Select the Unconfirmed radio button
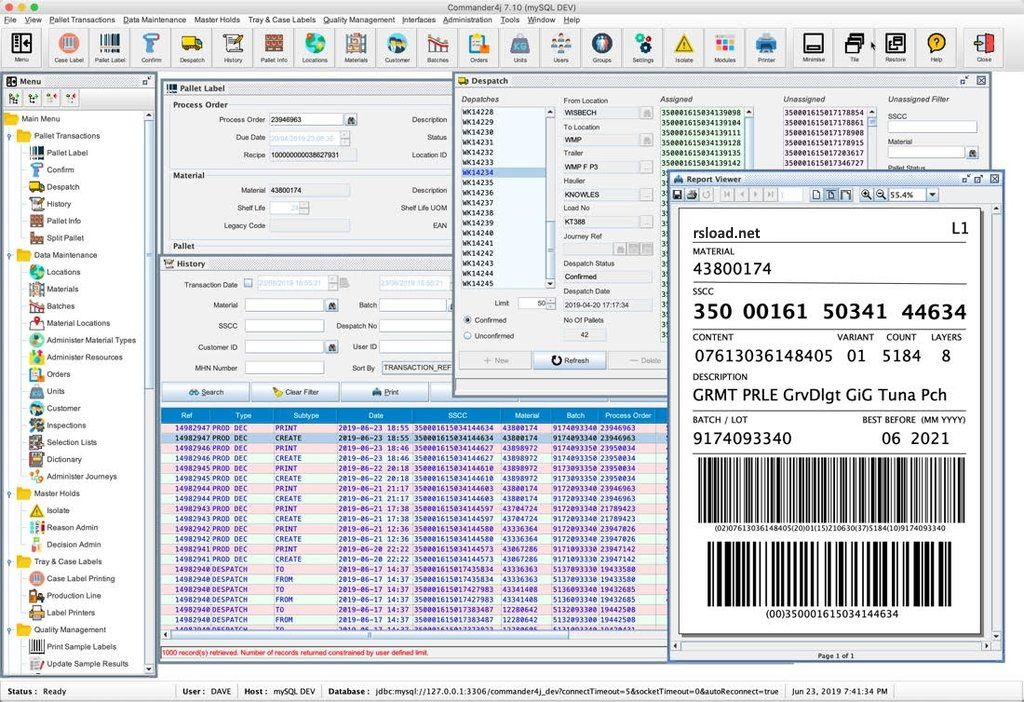The width and height of the screenshot is (1024, 702). pos(467,336)
